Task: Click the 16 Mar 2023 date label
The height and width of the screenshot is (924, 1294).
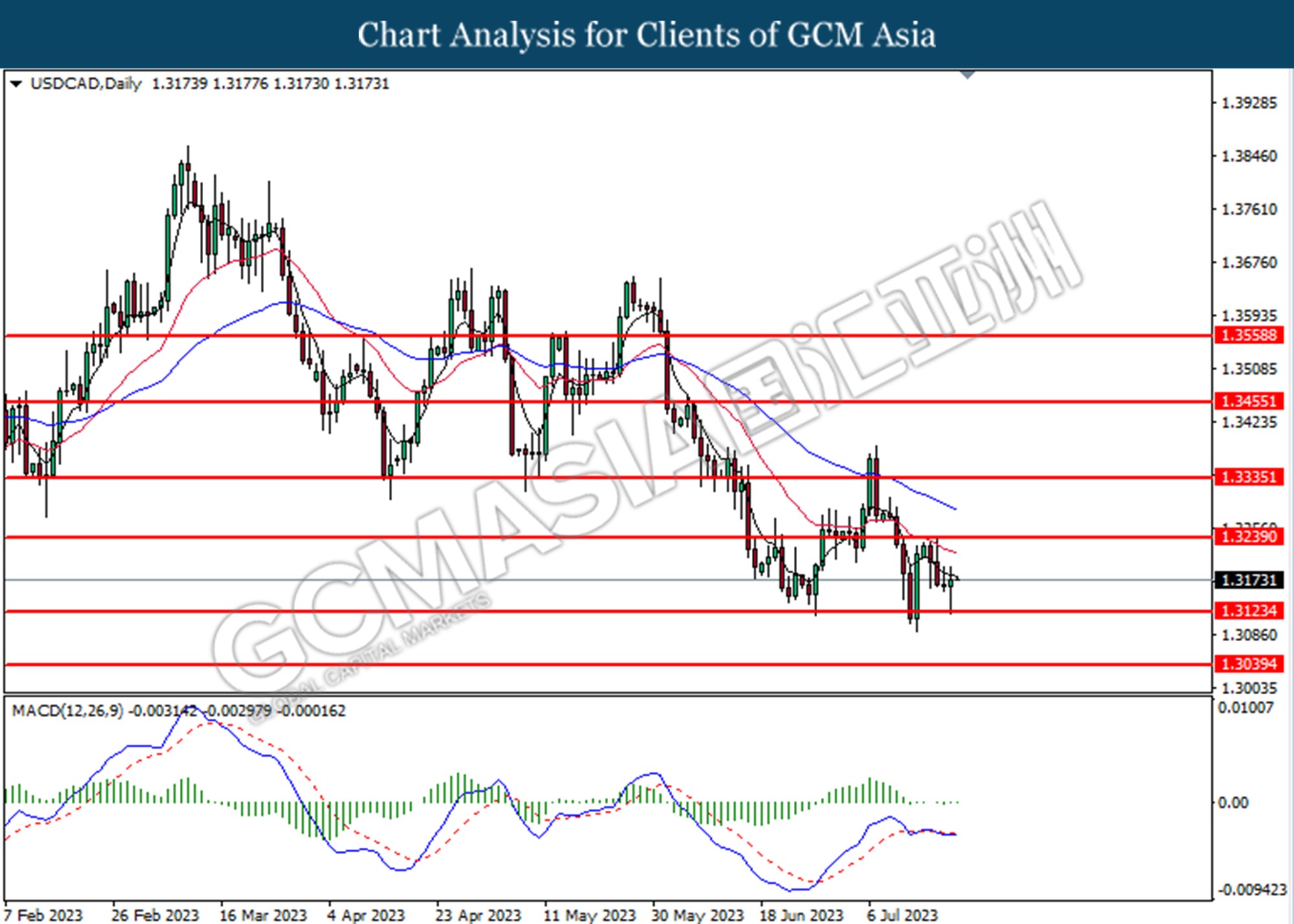Action: tap(263, 916)
